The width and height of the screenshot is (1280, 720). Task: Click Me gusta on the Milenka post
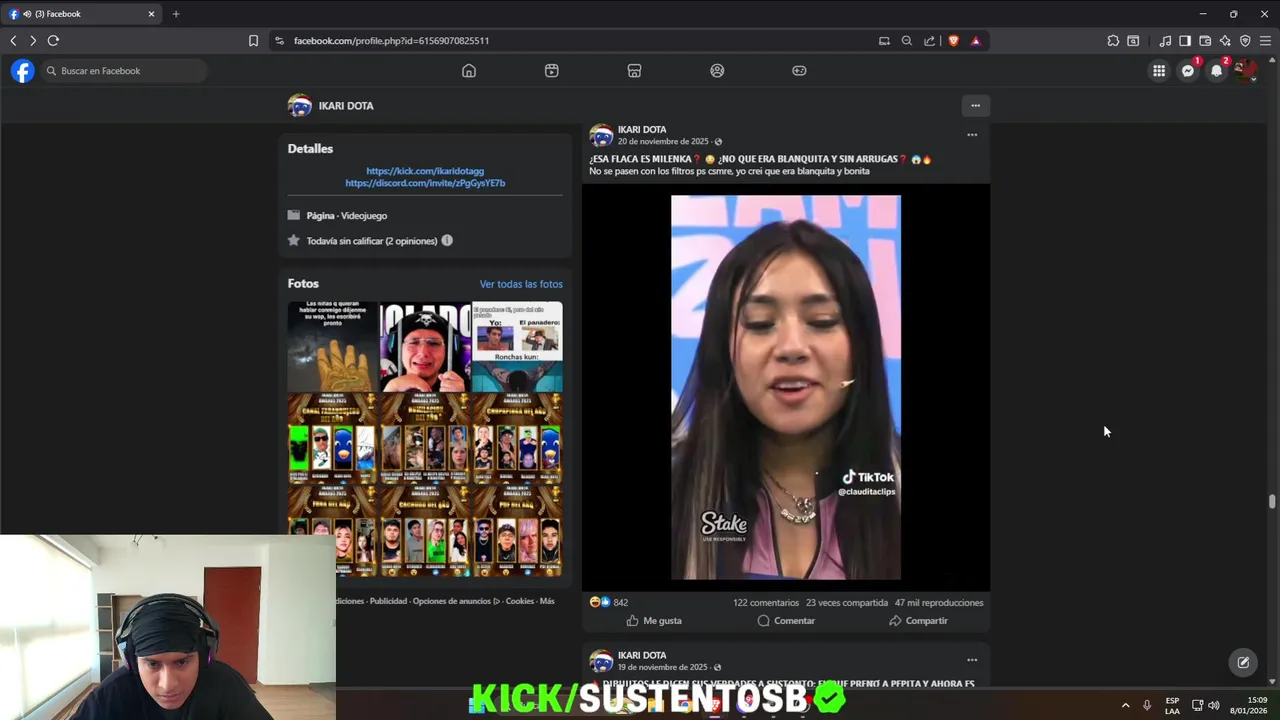[654, 621]
